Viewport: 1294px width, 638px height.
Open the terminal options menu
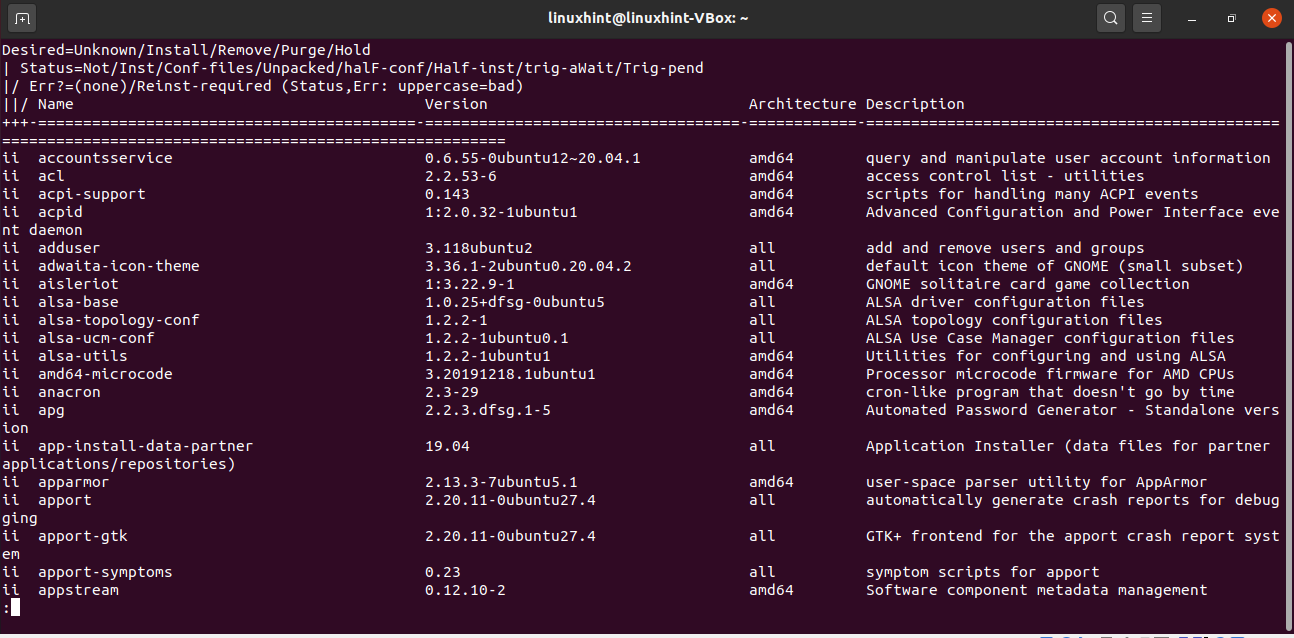coord(1146,17)
